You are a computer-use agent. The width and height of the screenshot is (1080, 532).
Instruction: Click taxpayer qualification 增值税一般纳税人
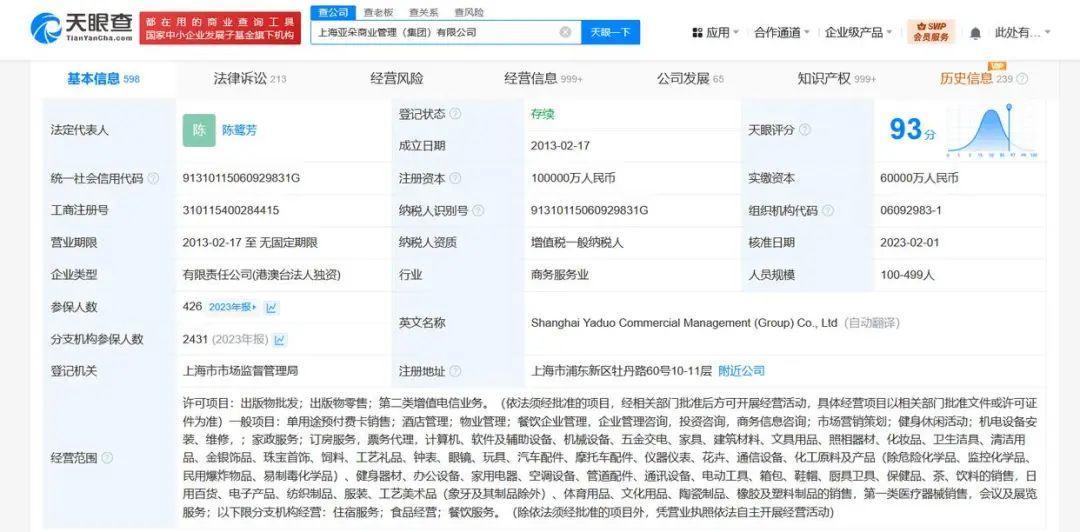coord(578,243)
